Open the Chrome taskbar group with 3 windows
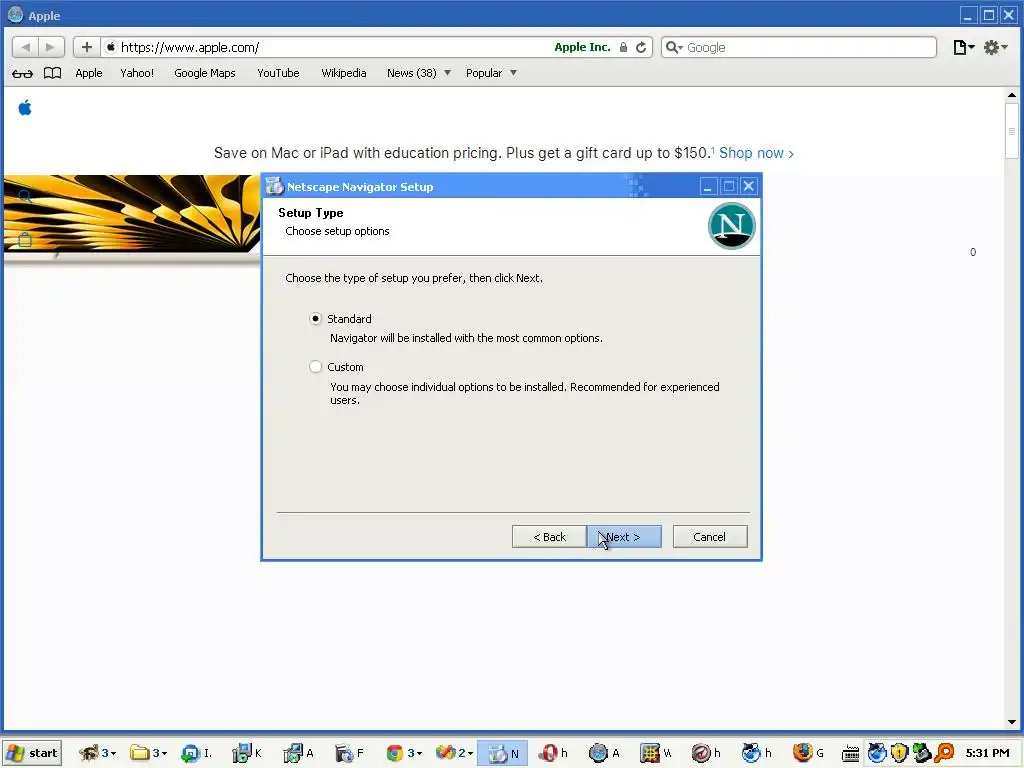 (404, 753)
